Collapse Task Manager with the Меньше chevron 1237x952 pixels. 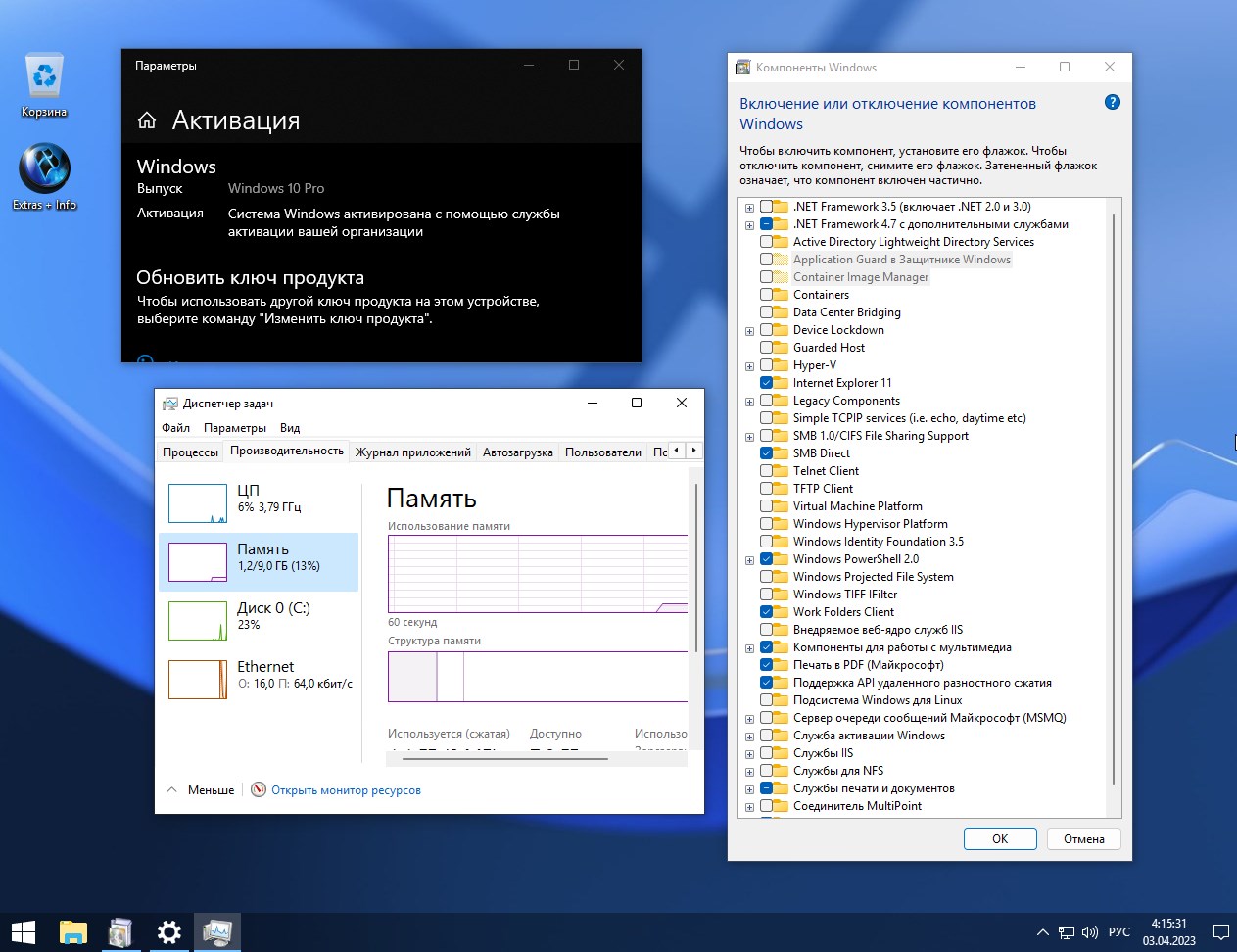pos(172,789)
